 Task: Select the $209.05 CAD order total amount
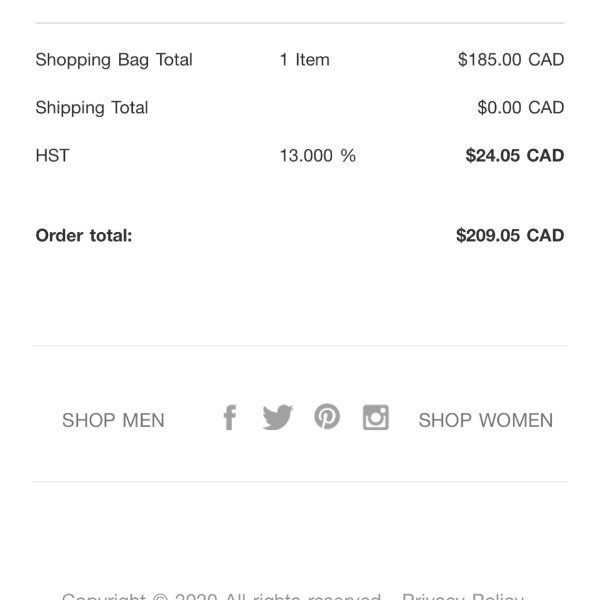[x=510, y=236]
